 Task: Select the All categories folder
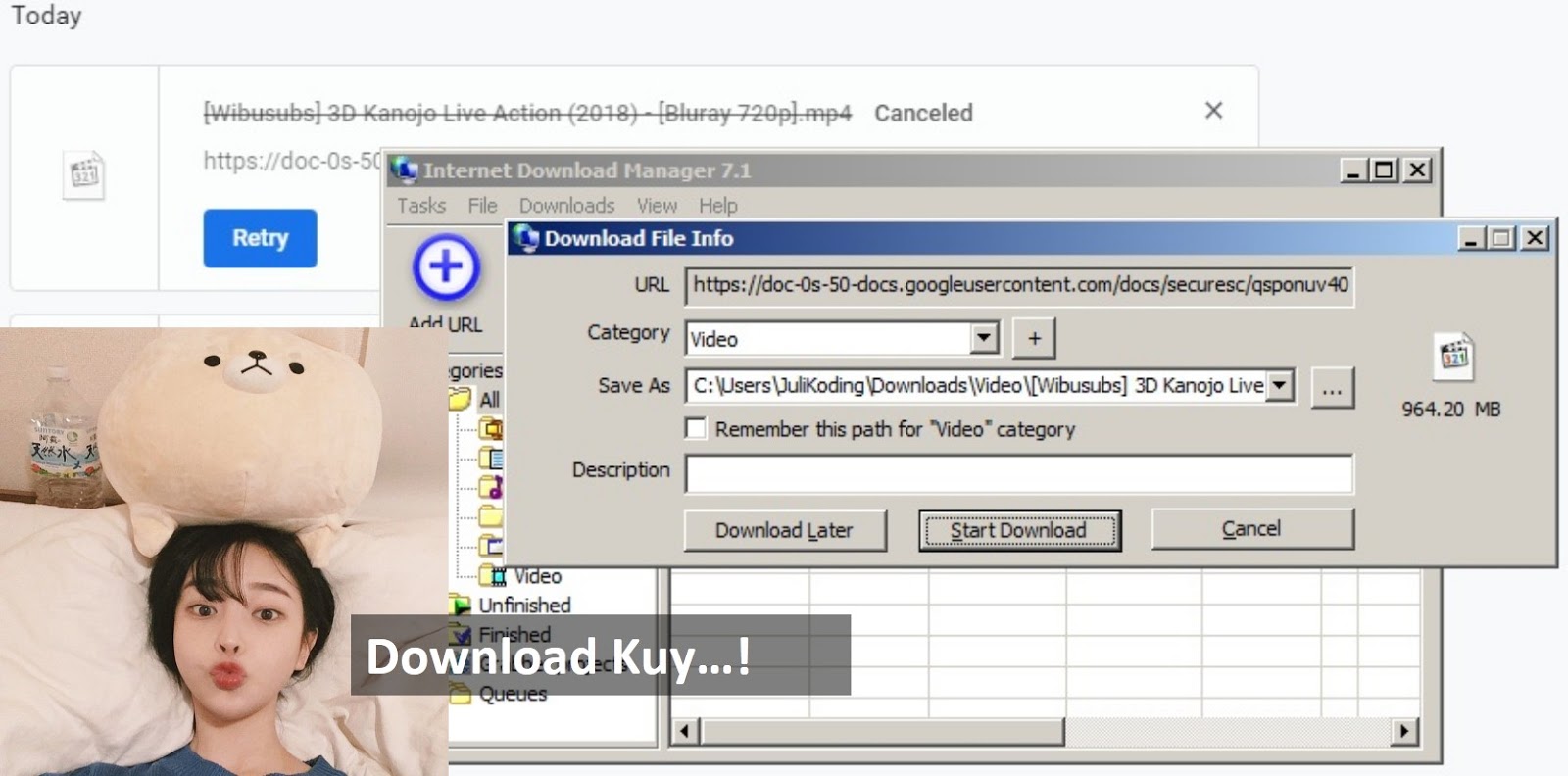tap(476, 399)
